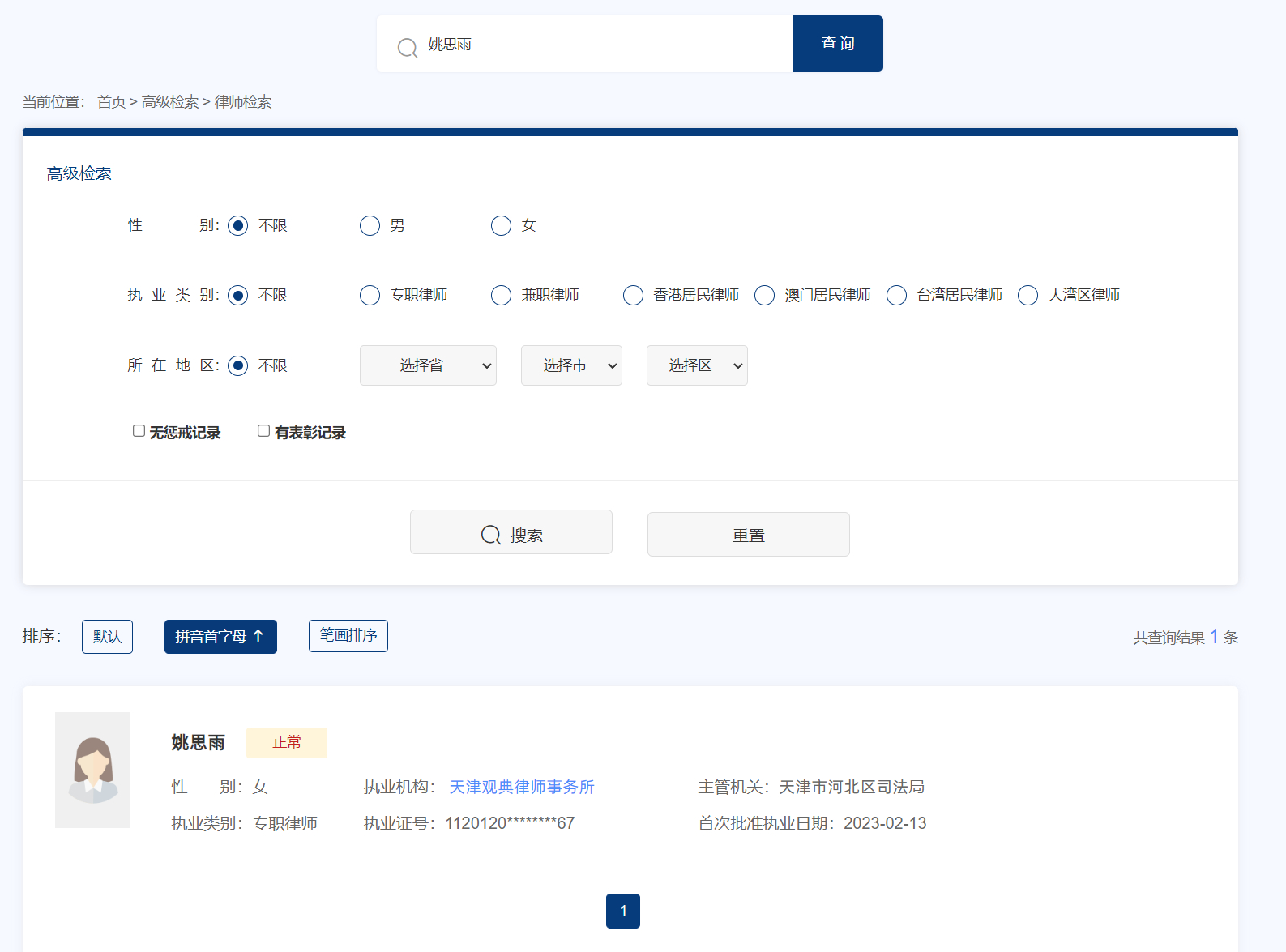Screen dimensions: 1286x952
Task: Go to 高级检索 breadcrumb link
Action: click(x=170, y=102)
